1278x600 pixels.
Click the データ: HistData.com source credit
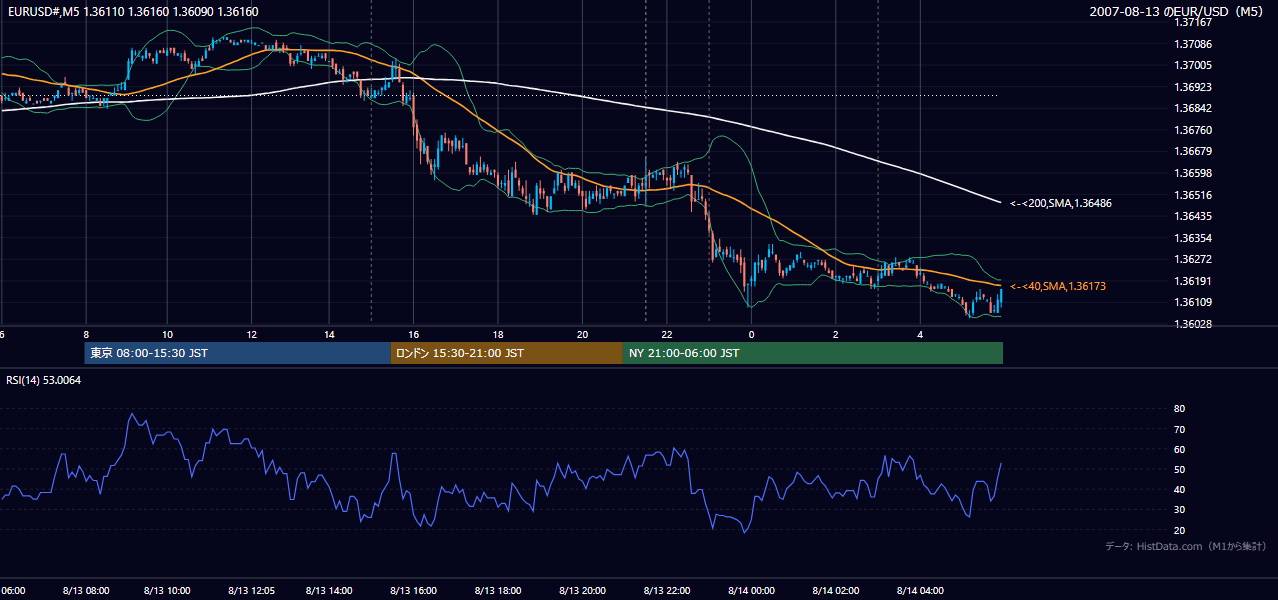point(1186,546)
